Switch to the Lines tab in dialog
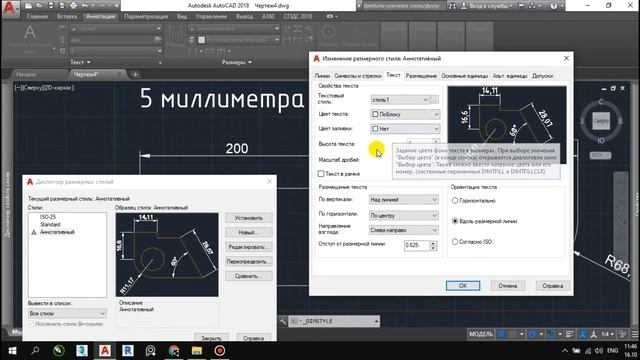Screen dimensions: 640x360 322,76
